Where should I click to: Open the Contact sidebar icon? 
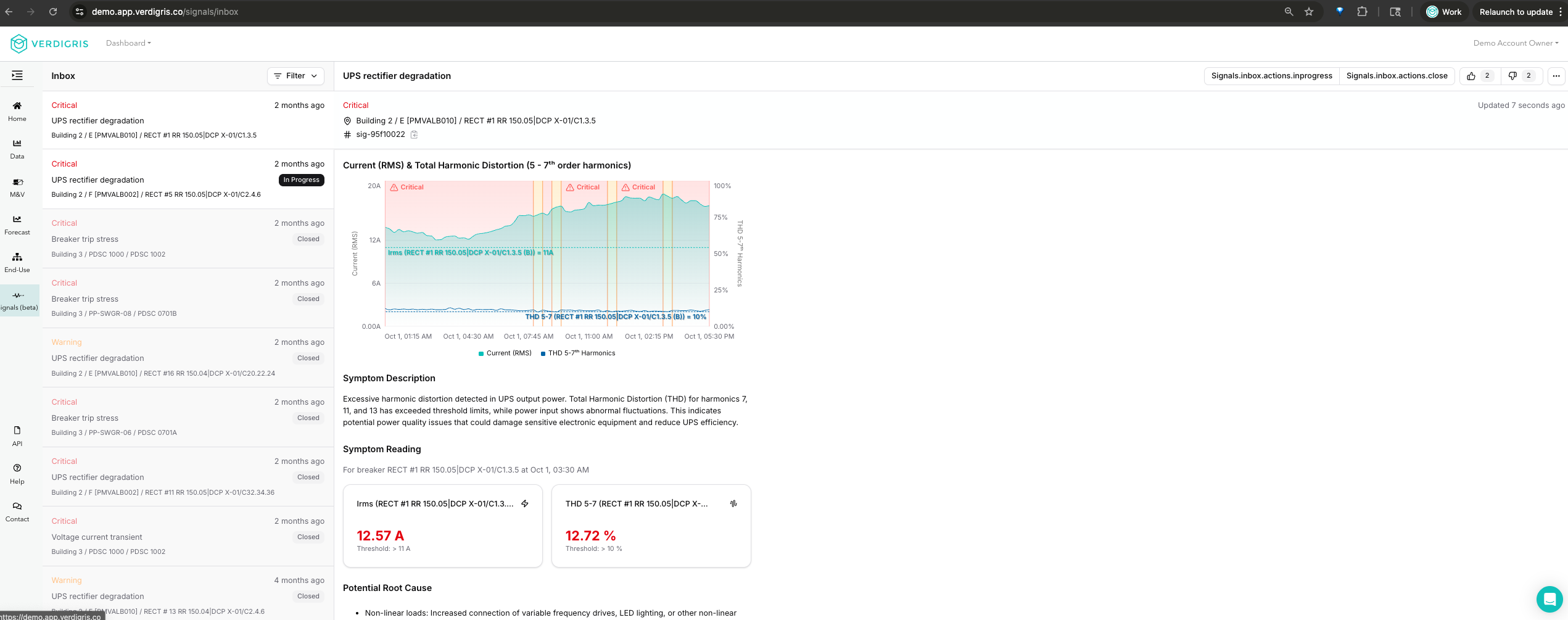click(x=17, y=511)
